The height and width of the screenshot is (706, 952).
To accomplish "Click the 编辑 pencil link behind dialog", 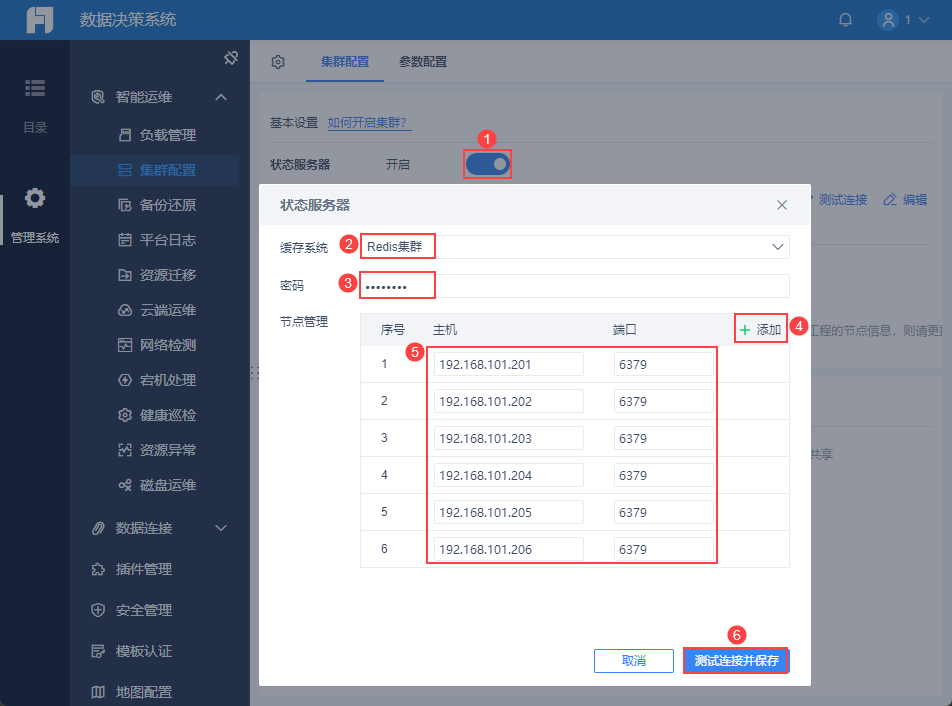I will [x=905, y=200].
